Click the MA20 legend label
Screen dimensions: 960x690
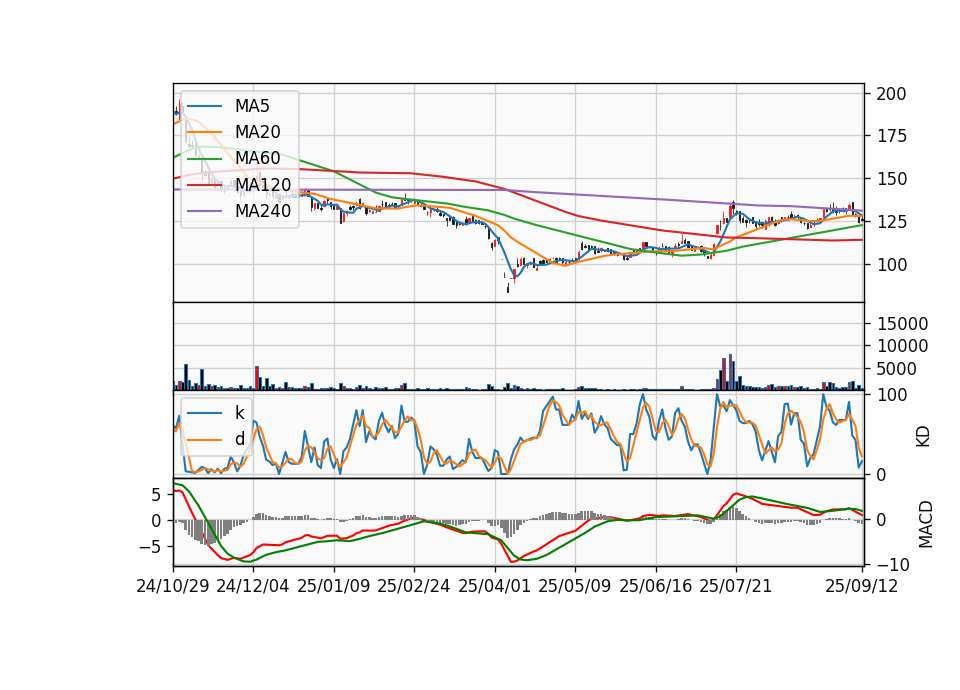click(257, 132)
